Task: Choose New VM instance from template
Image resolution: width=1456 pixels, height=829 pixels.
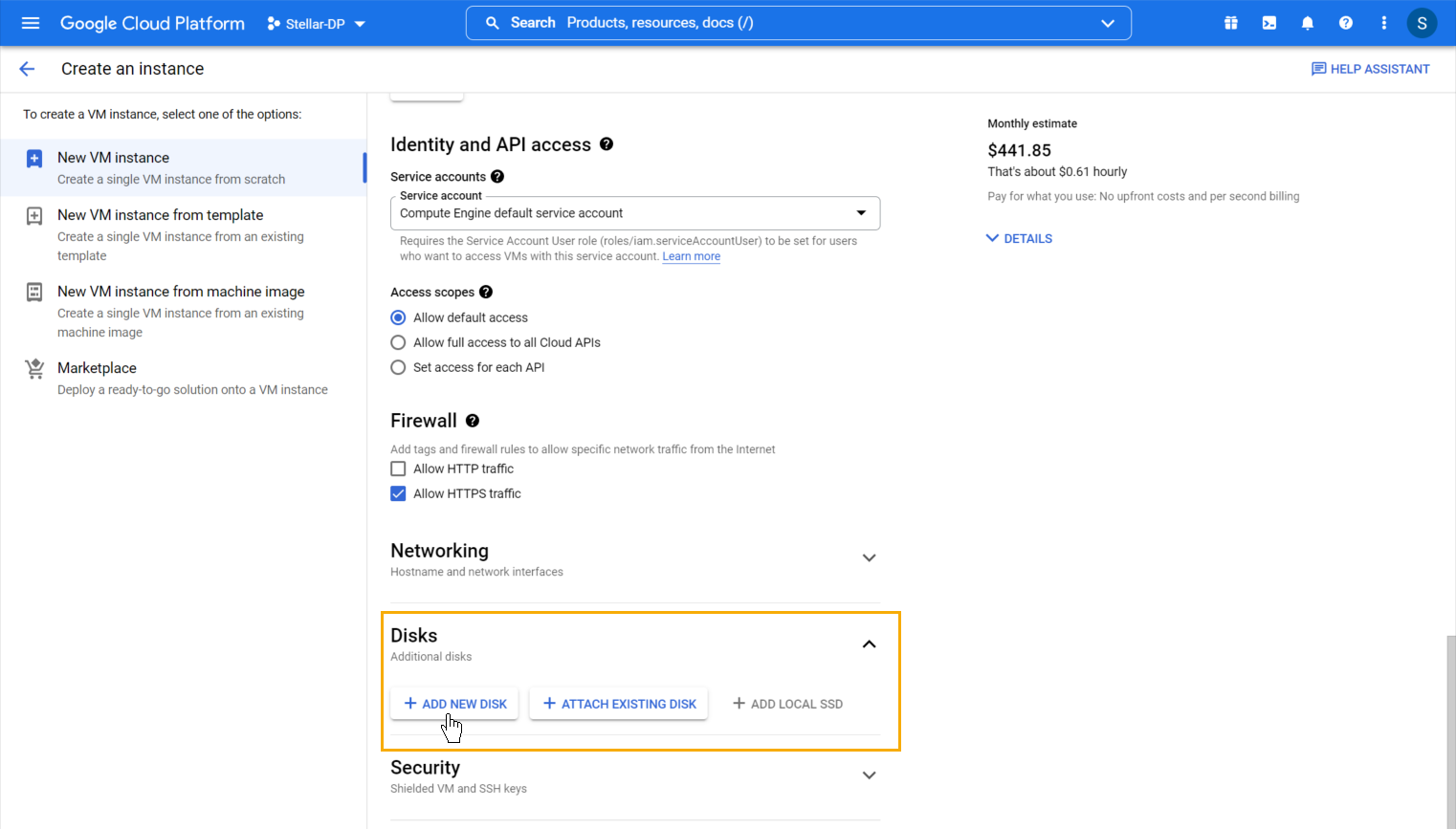Action: point(161,215)
